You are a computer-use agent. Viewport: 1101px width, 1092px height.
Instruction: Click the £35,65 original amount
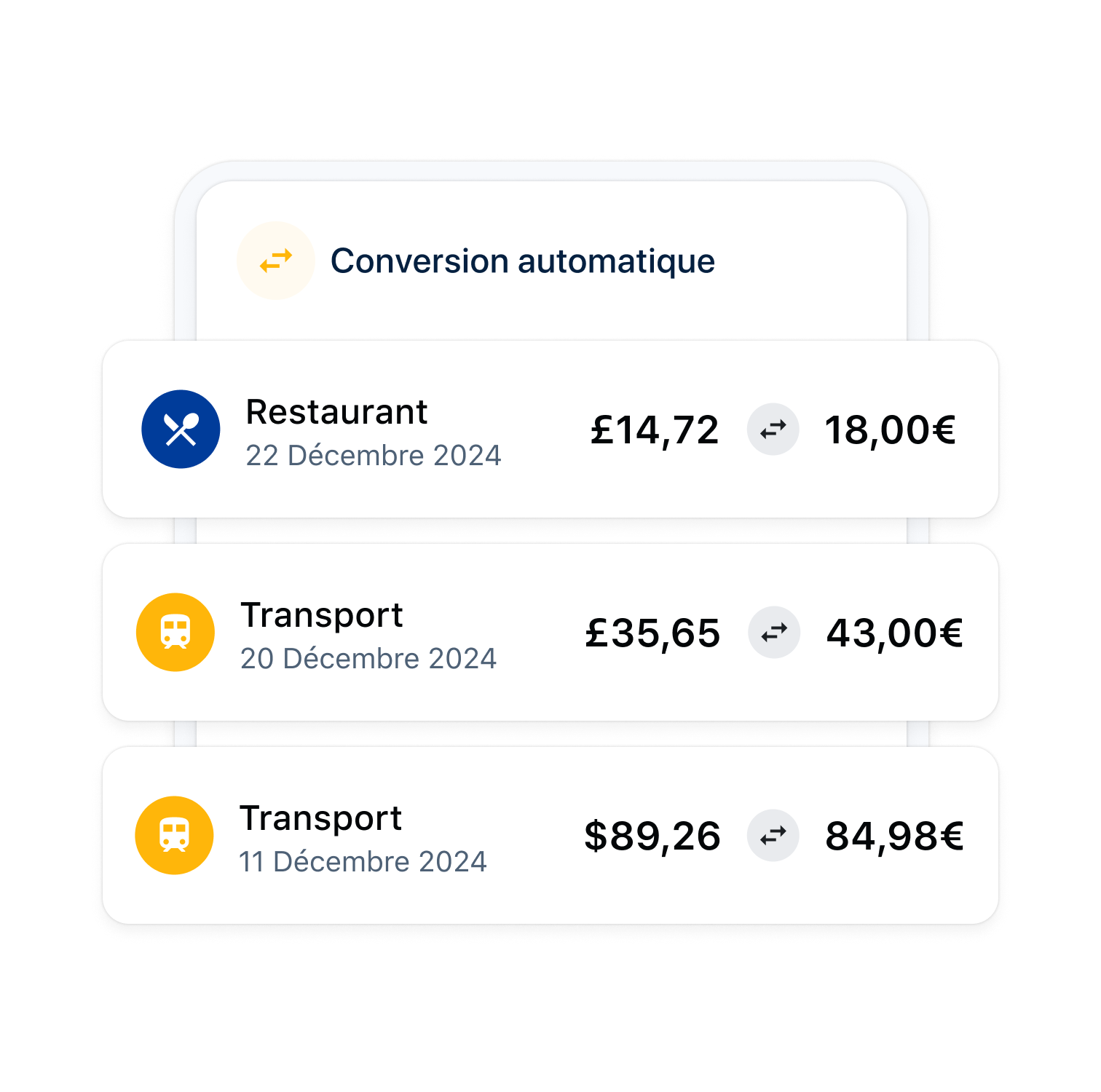653,633
